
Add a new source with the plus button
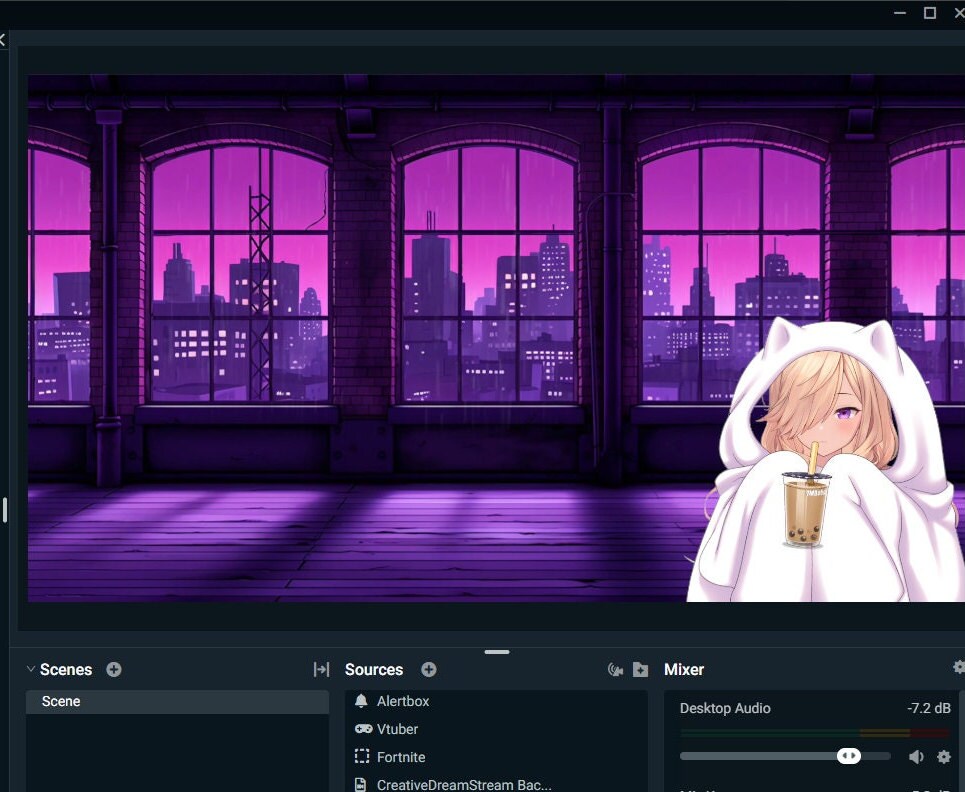pyautogui.click(x=428, y=670)
